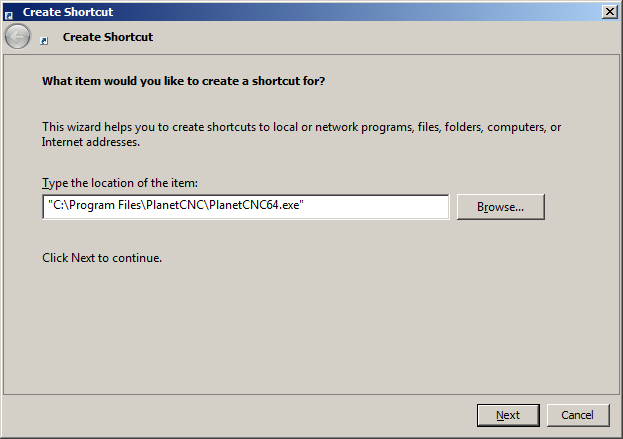Screen dimensions: 623x439
Task: Click the "Click Next to continue." text
Action: (x=102, y=258)
